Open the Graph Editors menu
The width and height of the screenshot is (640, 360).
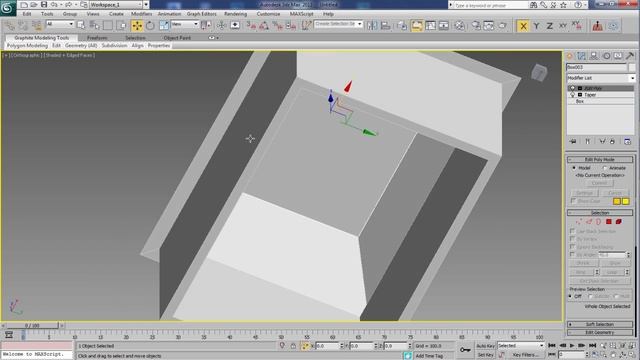202,14
